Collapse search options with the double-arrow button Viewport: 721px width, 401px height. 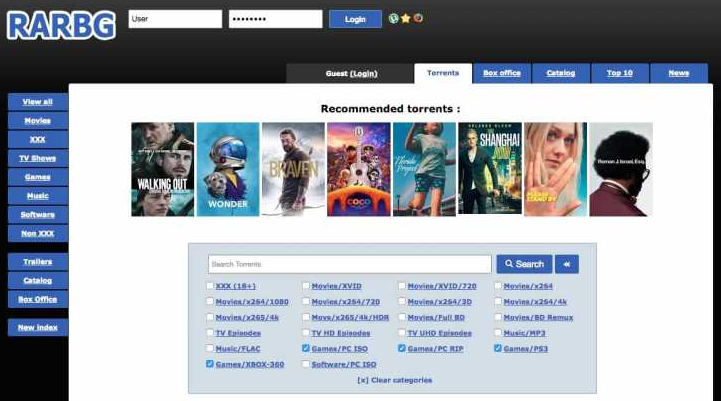(x=566, y=264)
